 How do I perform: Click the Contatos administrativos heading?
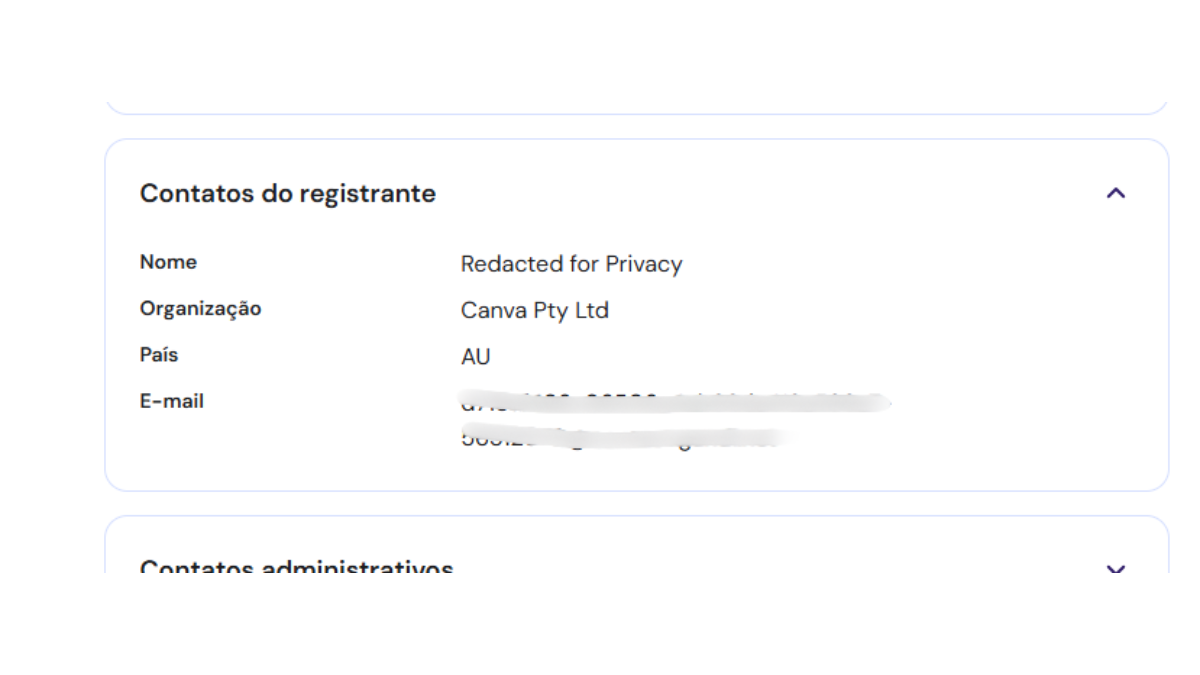tap(296, 566)
